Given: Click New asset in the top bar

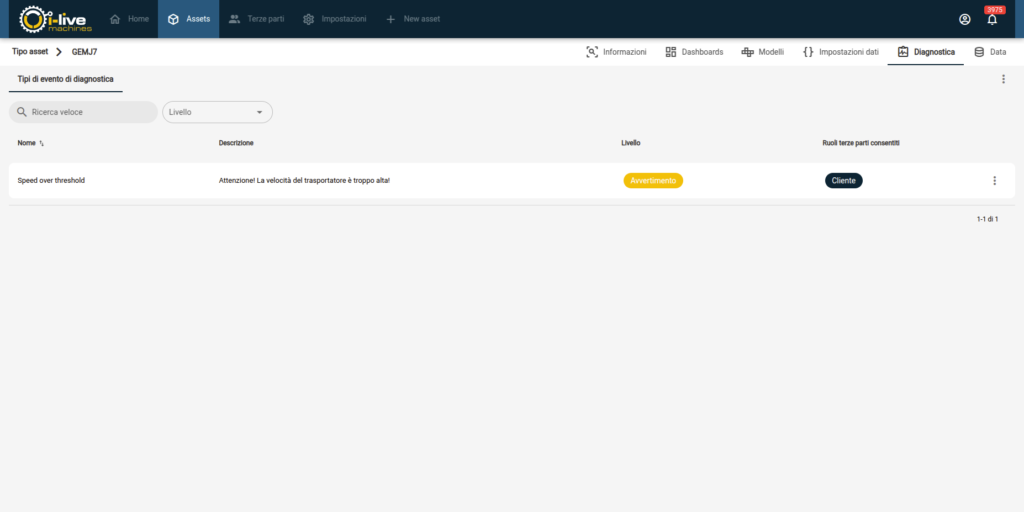Looking at the screenshot, I should pyautogui.click(x=412, y=19).
